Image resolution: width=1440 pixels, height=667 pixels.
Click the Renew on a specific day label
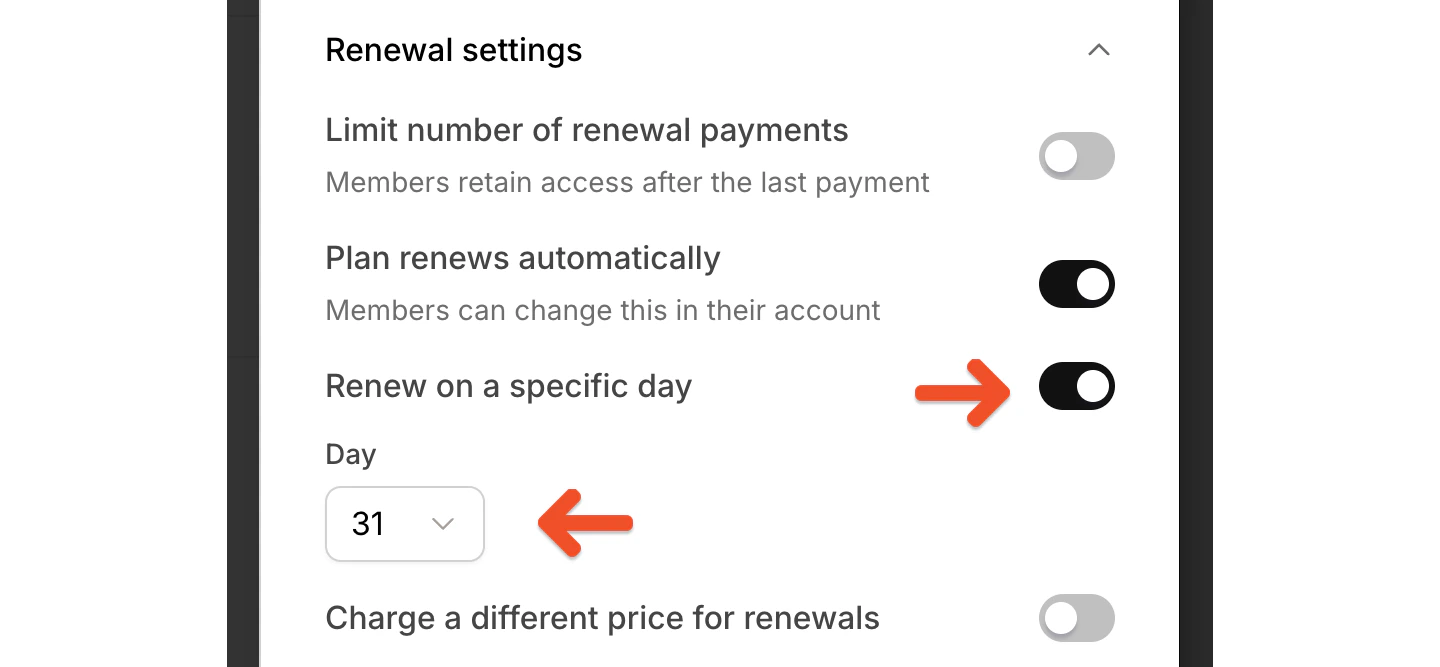[x=507, y=386]
